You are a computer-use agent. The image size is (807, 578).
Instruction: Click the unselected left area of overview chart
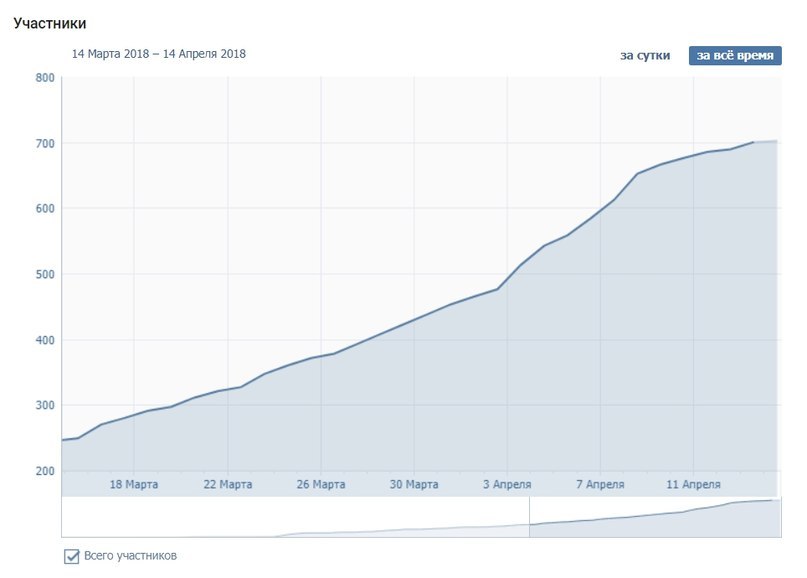pos(295,517)
